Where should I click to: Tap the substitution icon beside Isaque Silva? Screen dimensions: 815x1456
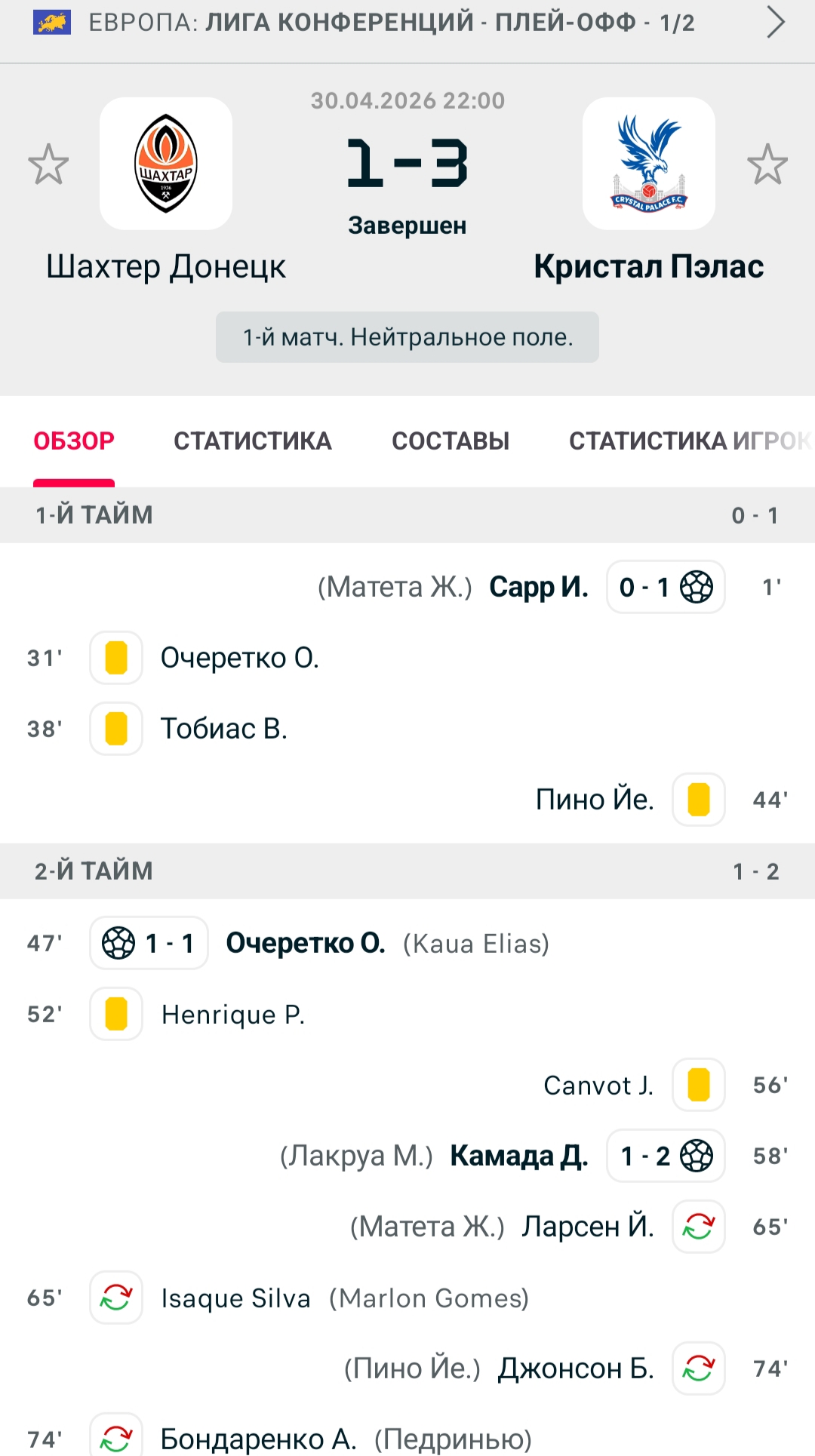point(116,1298)
